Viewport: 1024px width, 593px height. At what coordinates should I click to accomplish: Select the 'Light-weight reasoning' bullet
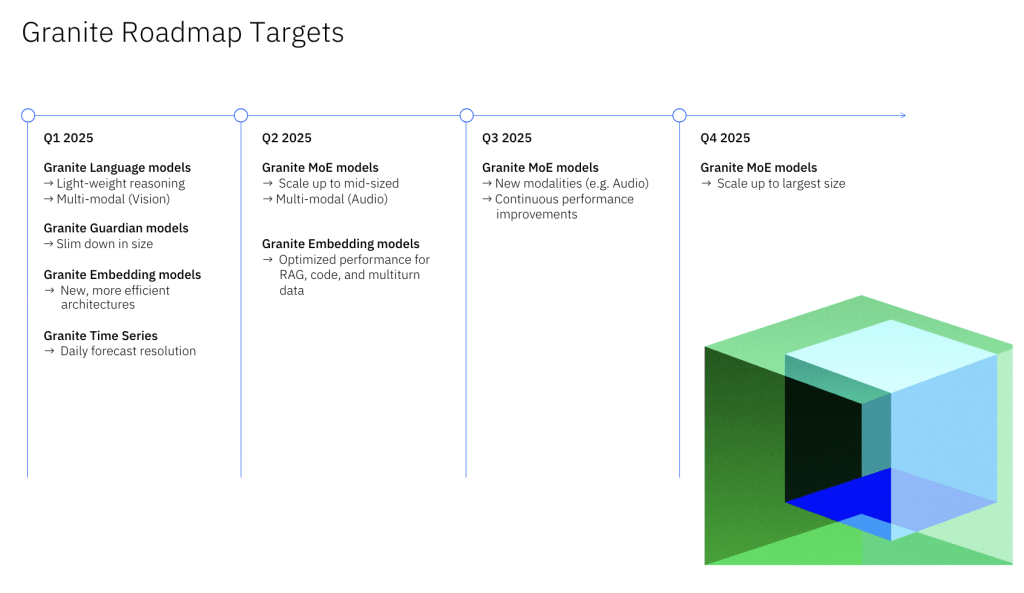point(114,184)
